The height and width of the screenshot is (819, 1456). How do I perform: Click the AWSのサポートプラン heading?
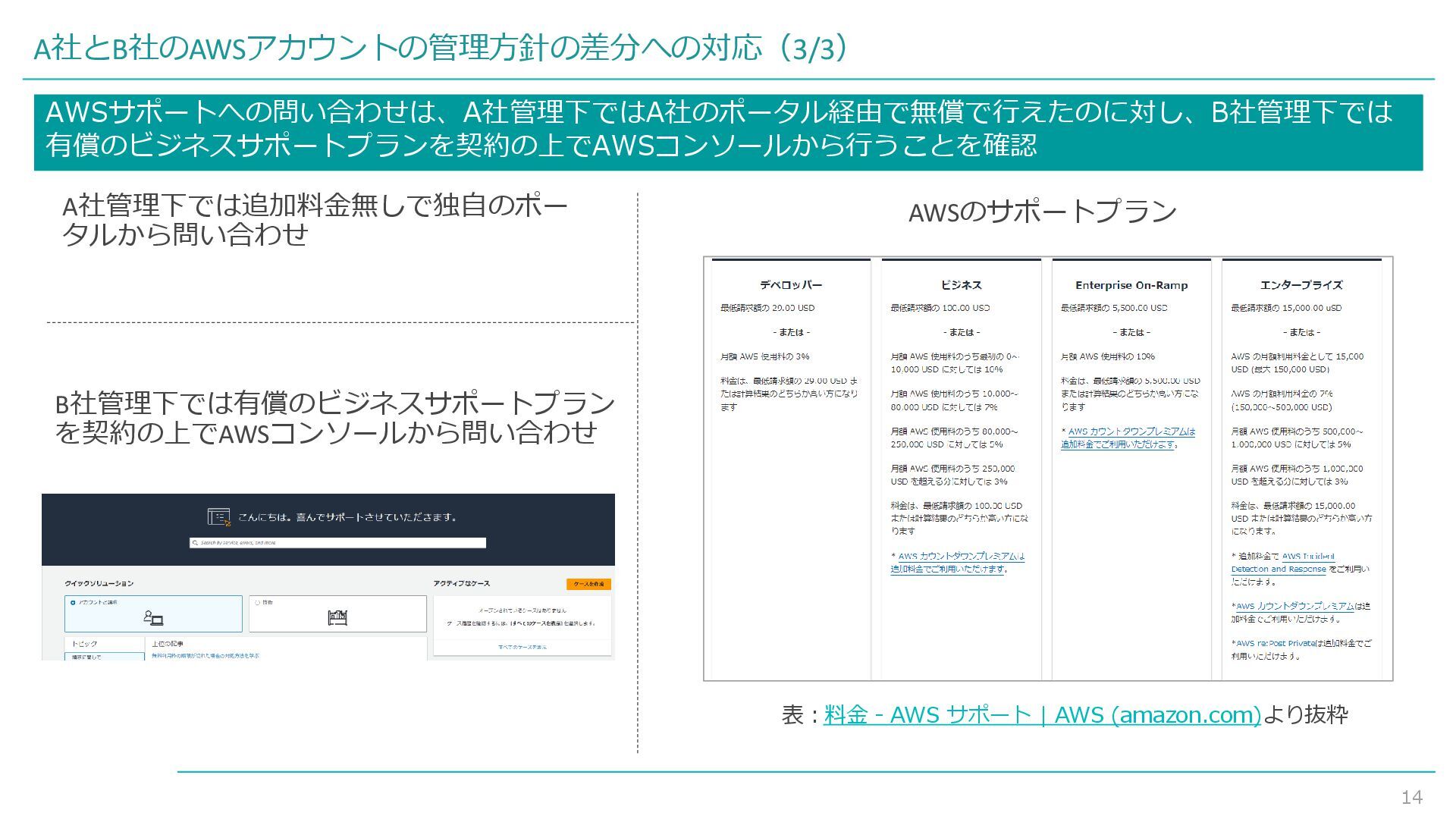click(x=1043, y=212)
